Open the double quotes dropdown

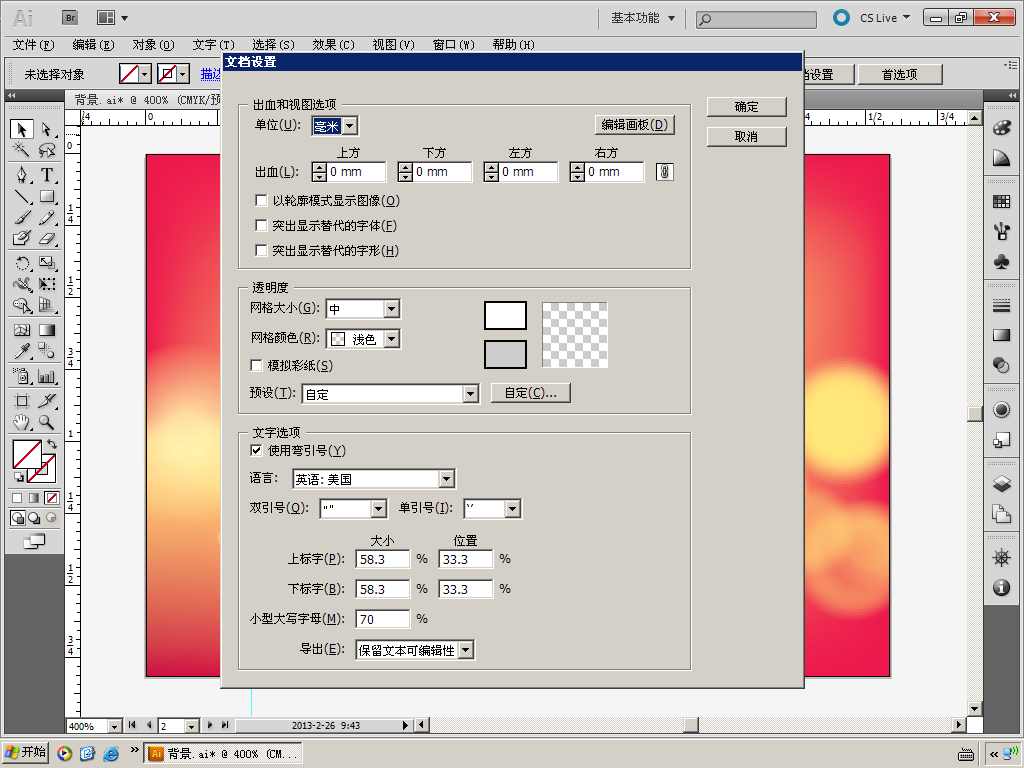coord(353,509)
